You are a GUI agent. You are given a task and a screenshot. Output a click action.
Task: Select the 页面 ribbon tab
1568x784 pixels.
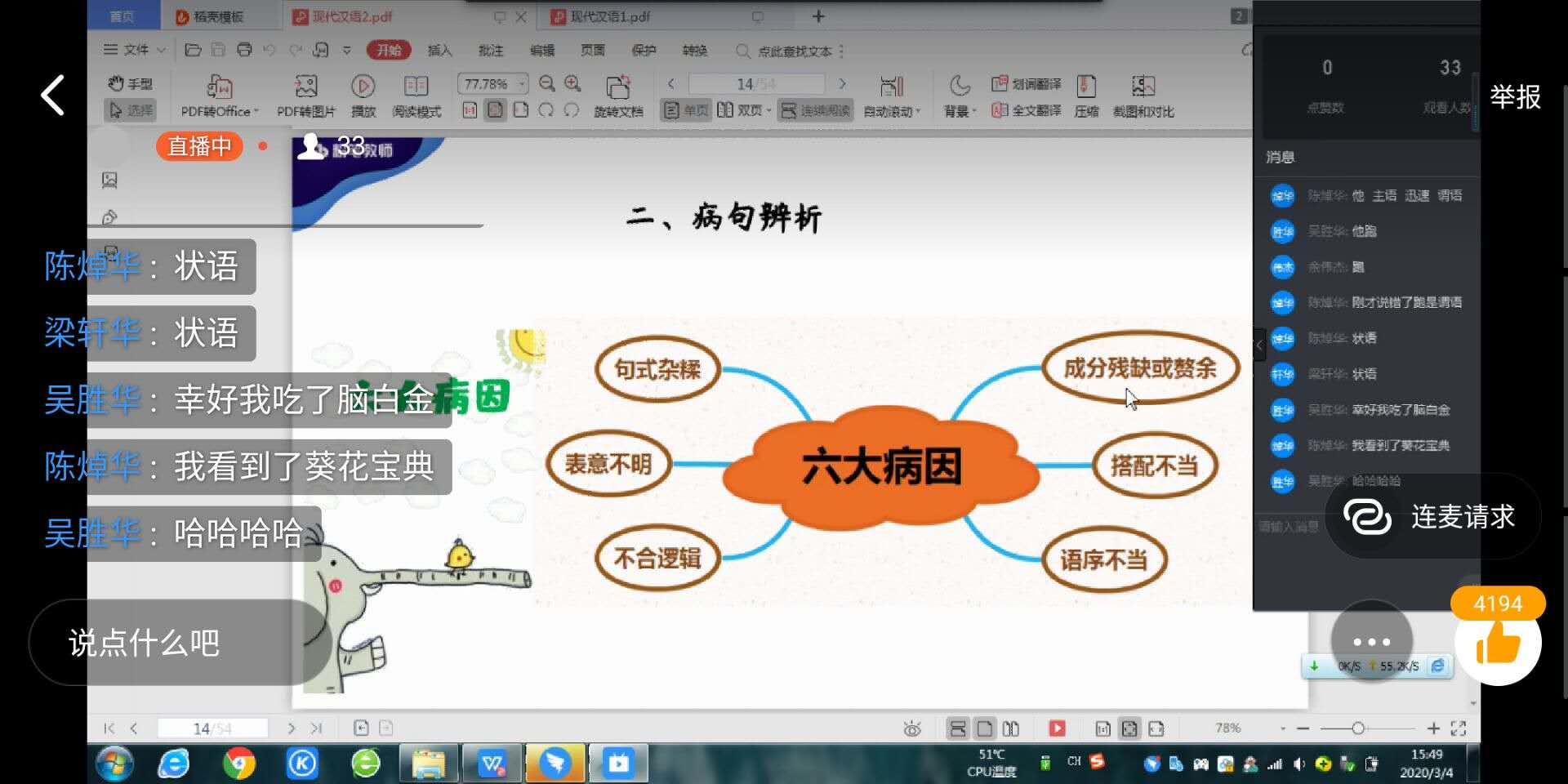coord(593,50)
